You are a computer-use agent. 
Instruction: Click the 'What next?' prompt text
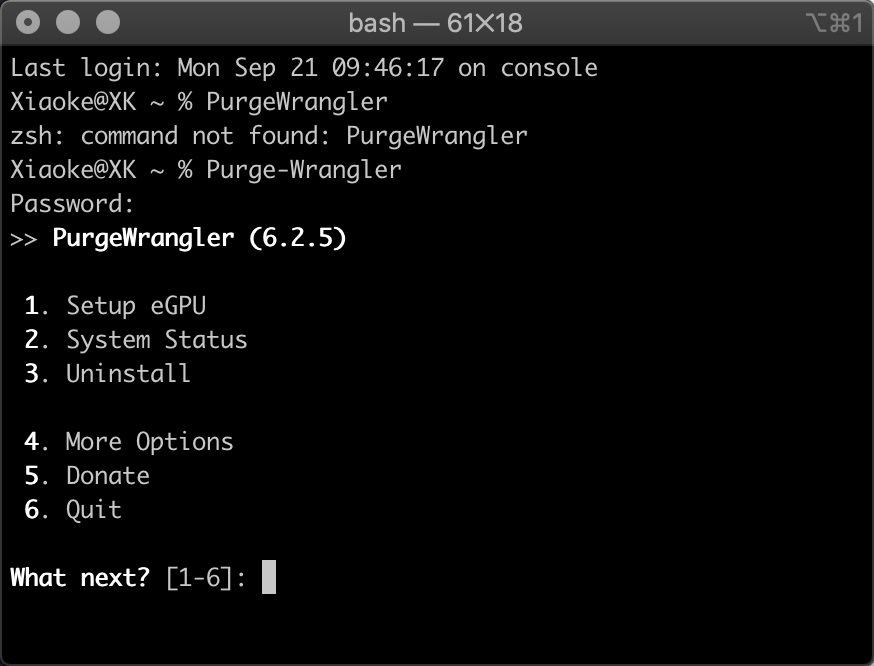point(81,578)
